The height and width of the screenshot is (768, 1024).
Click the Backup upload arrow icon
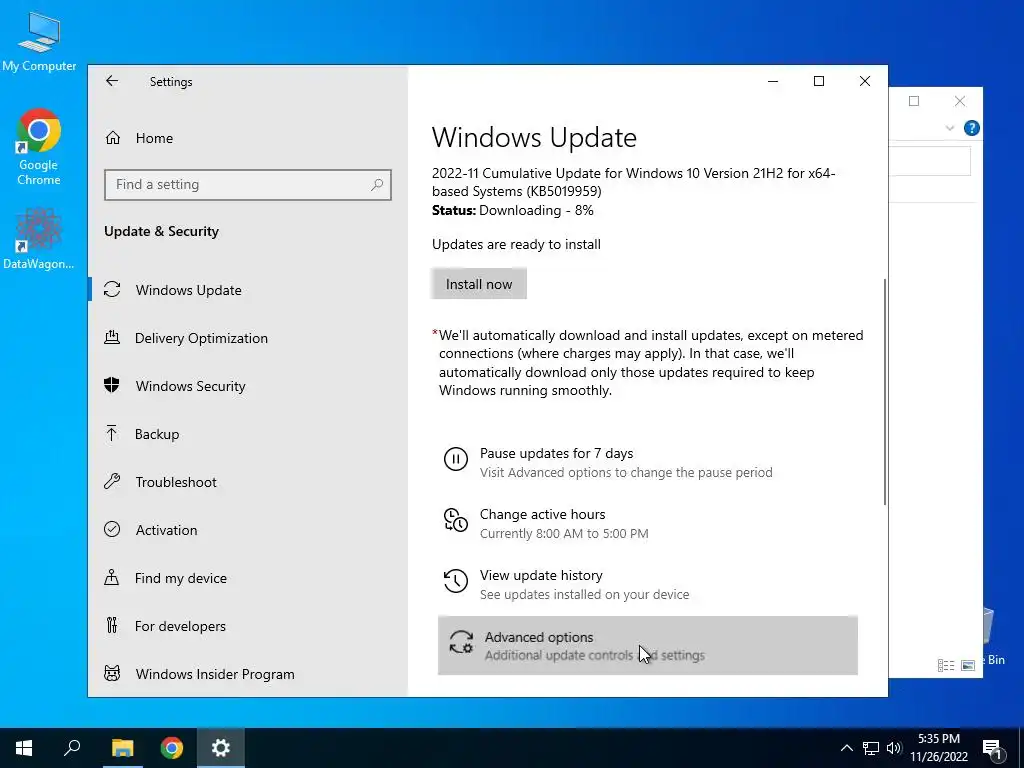tap(112, 433)
